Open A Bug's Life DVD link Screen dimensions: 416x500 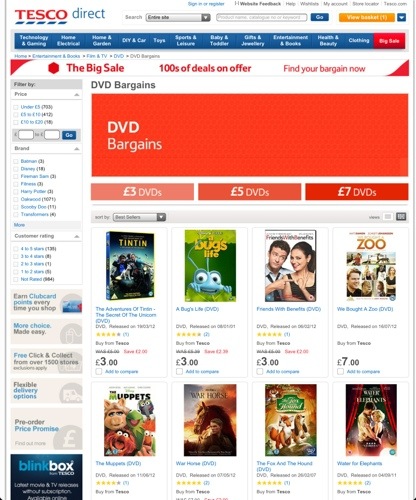(197, 309)
